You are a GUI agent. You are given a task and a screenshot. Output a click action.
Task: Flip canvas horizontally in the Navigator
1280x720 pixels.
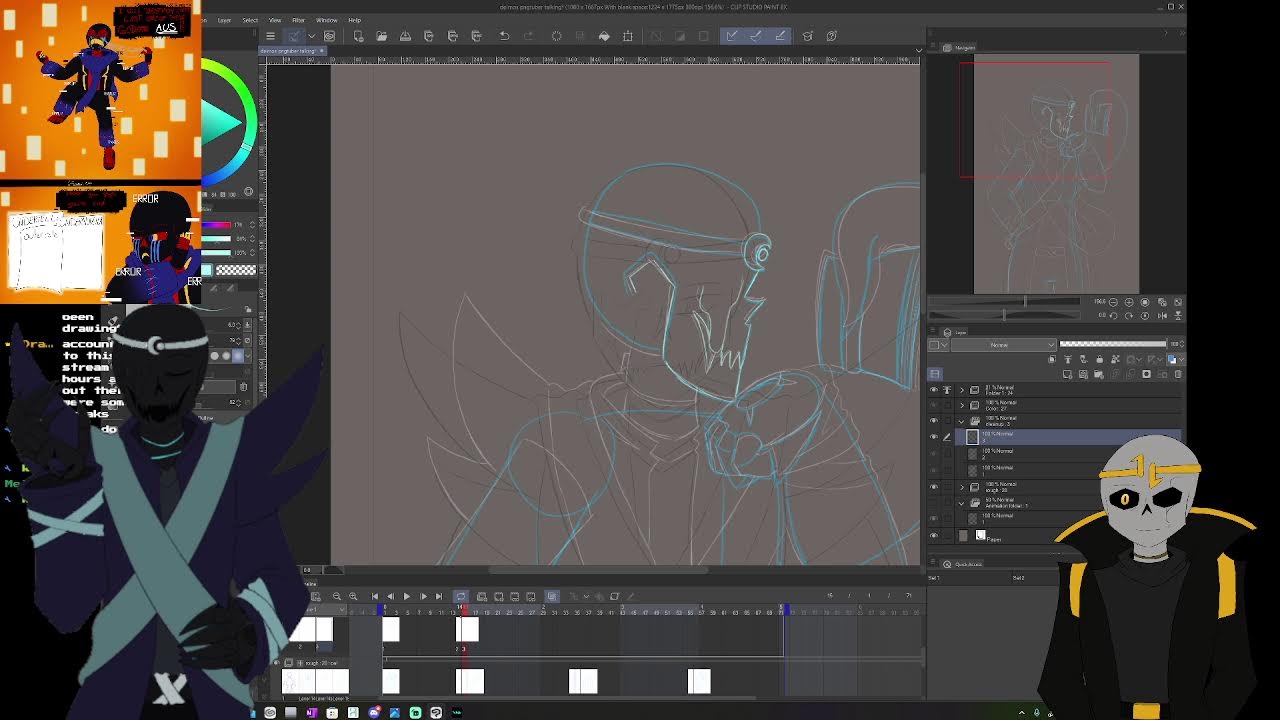pos(1162,316)
